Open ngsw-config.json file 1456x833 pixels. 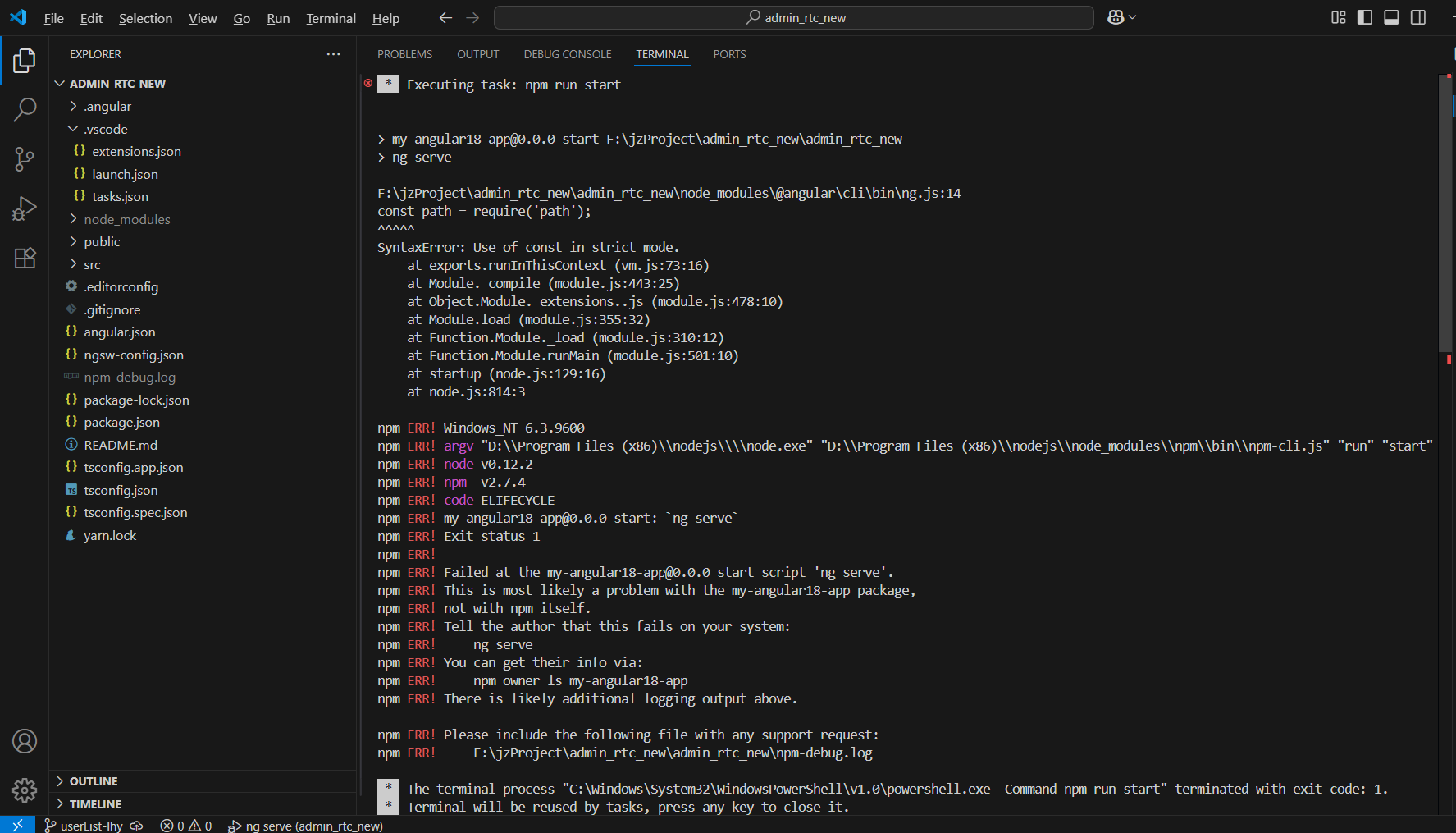point(203,355)
